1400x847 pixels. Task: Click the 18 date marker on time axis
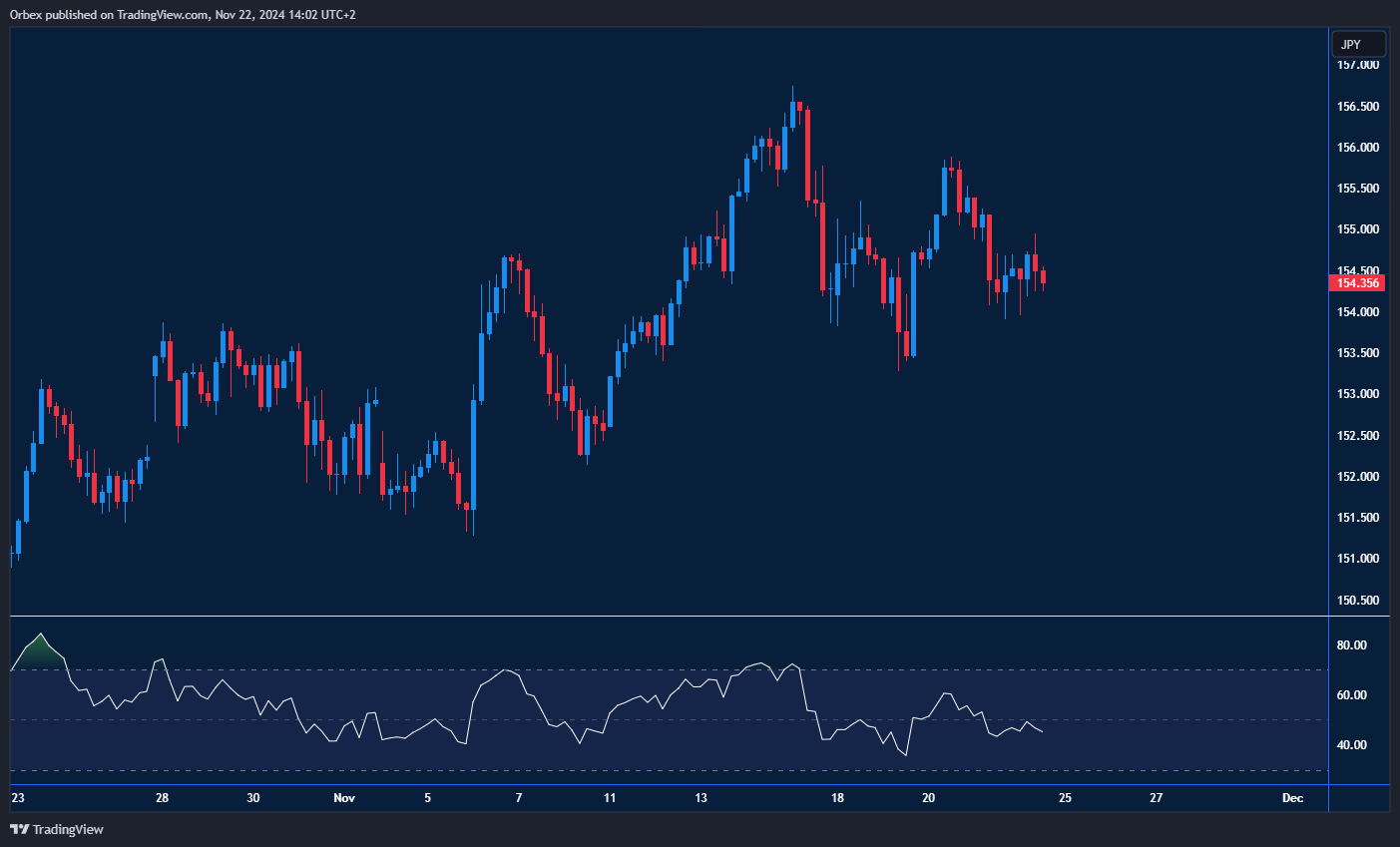click(837, 798)
